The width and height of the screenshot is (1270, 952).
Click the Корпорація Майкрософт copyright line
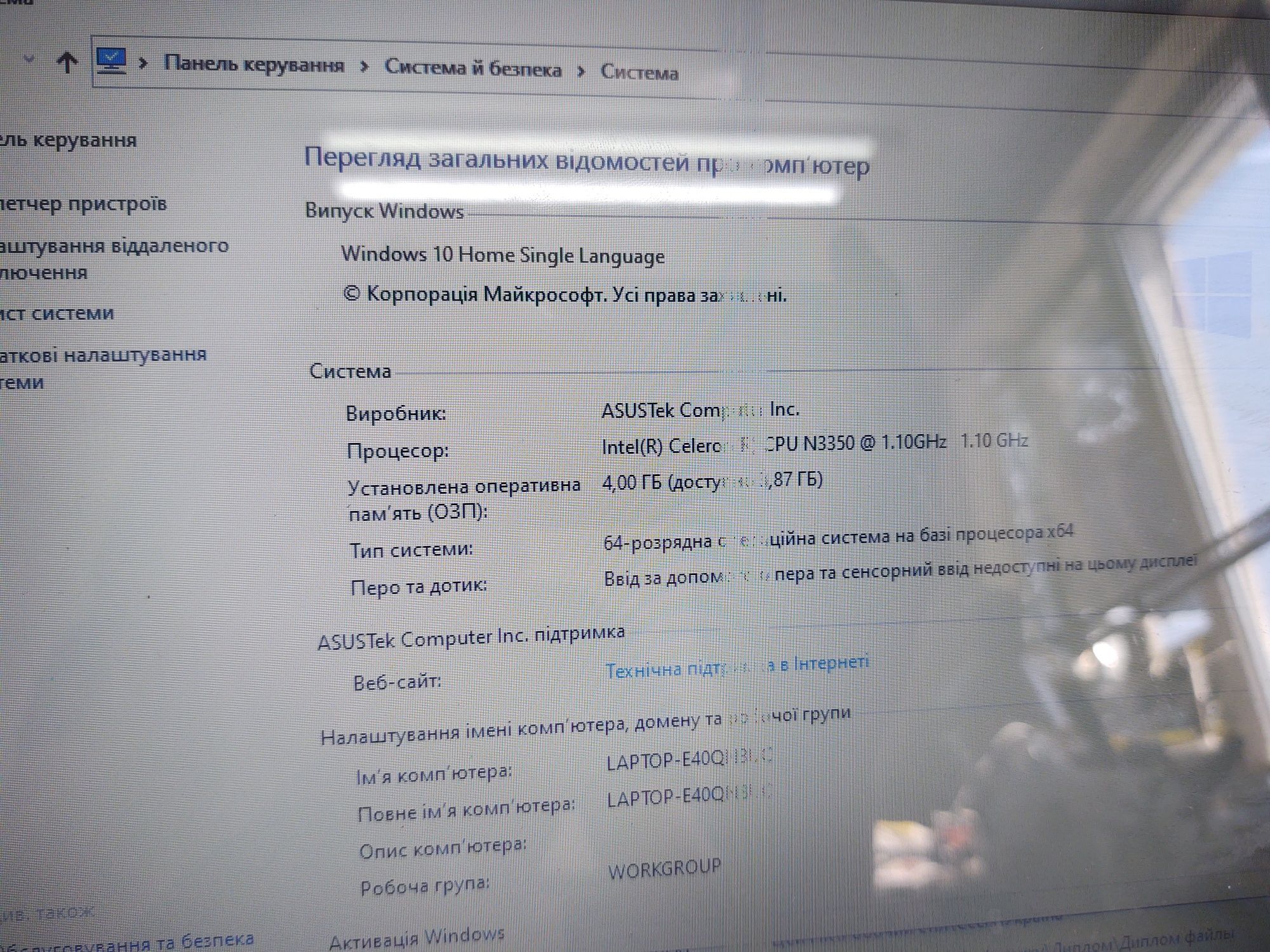pyautogui.click(x=565, y=294)
